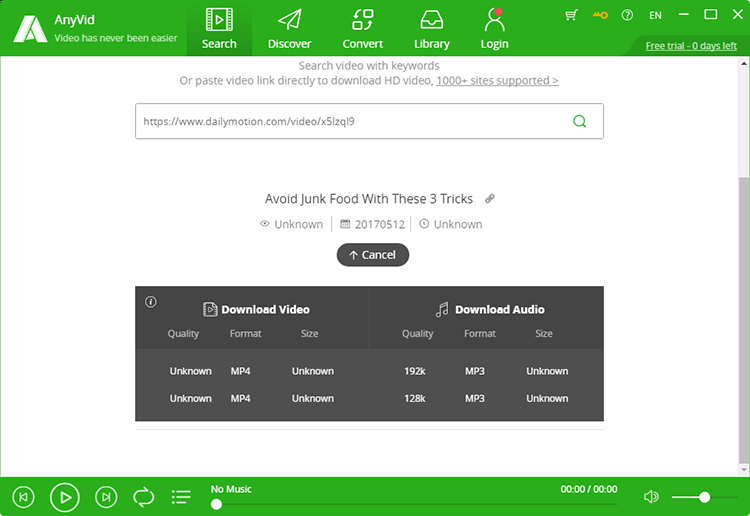Viewport: 750px width, 516px height.
Task: Open the Search tab
Action: pos(219,28)
